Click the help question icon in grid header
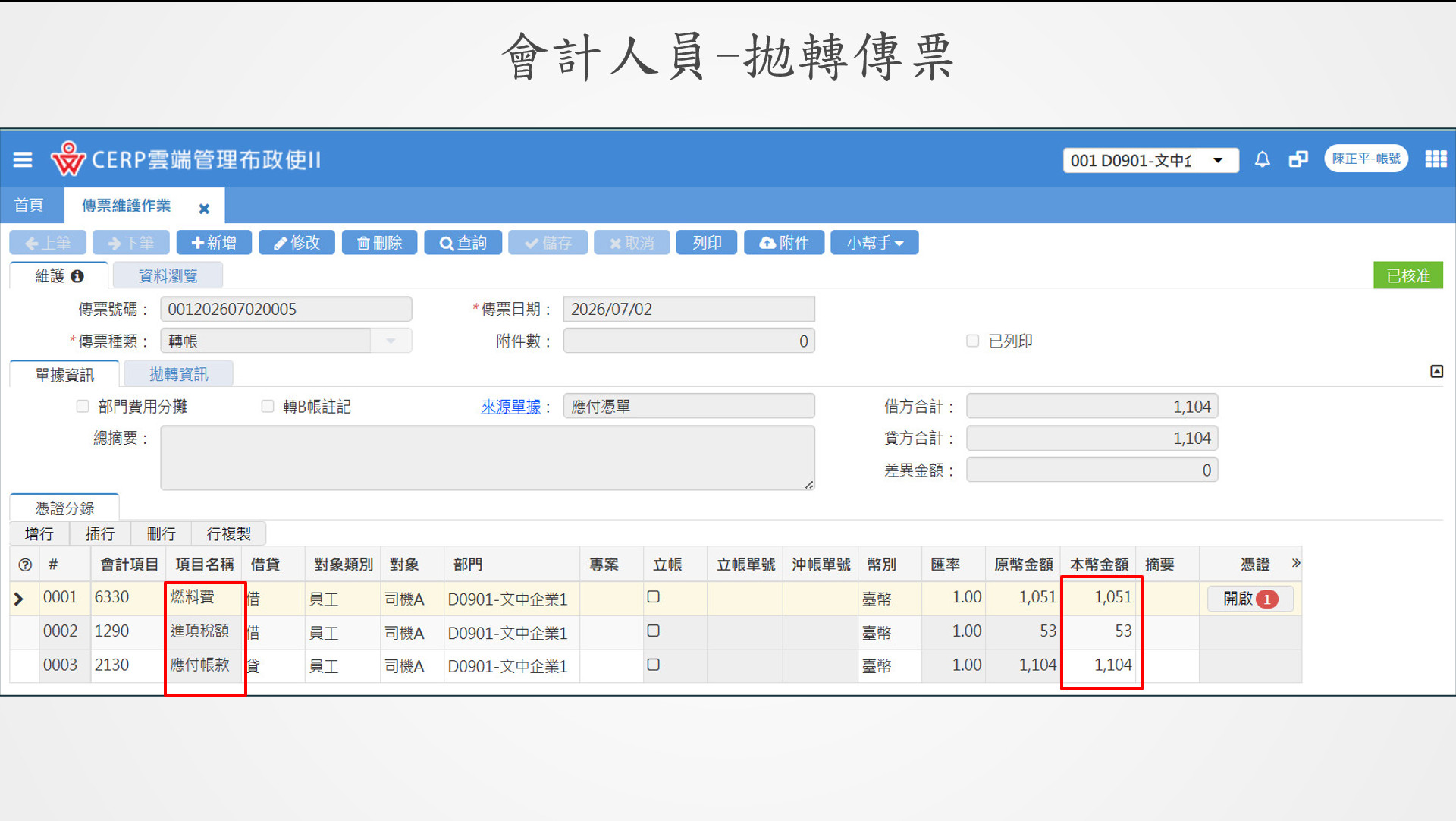The image size is (1456, 821). click(x=25, y=565)
